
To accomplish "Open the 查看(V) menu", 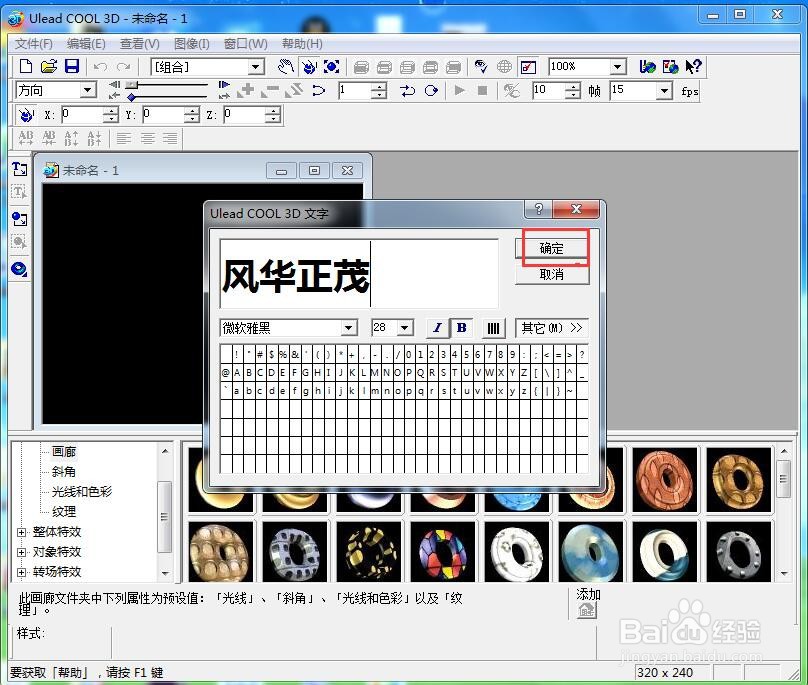I will pos(140,44).
